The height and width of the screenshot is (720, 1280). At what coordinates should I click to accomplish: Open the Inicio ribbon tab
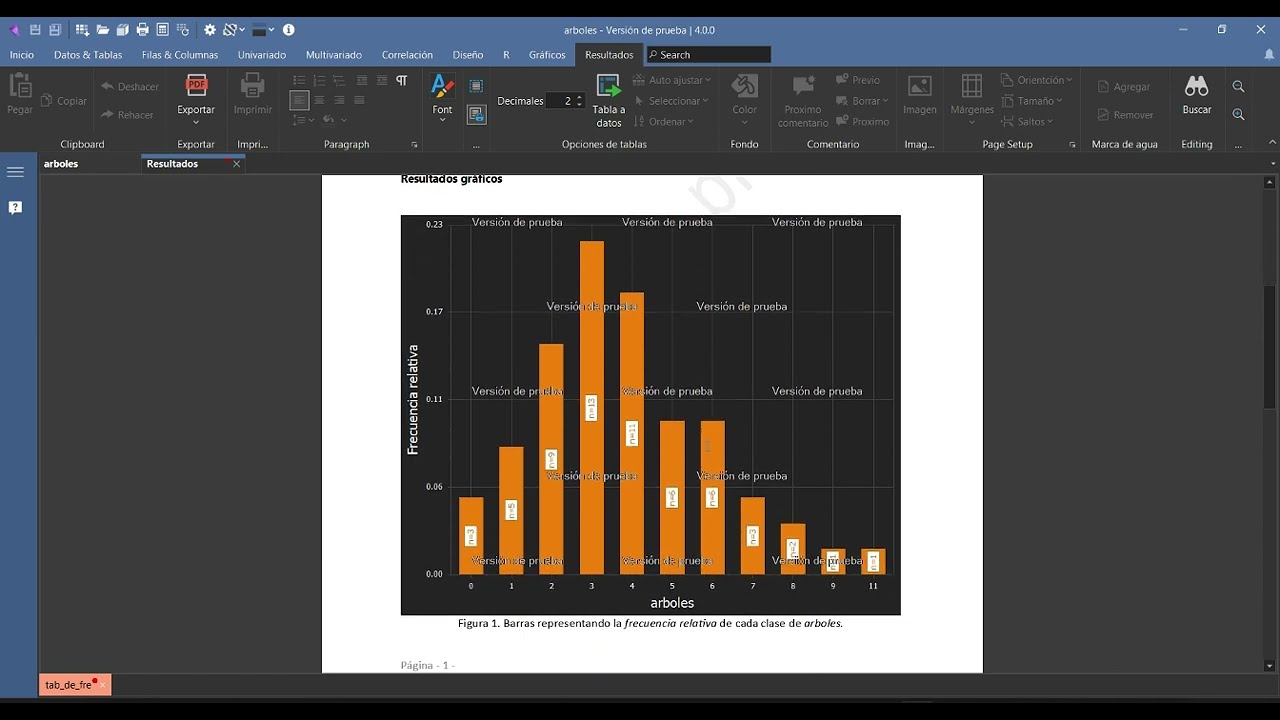[22, 55]
